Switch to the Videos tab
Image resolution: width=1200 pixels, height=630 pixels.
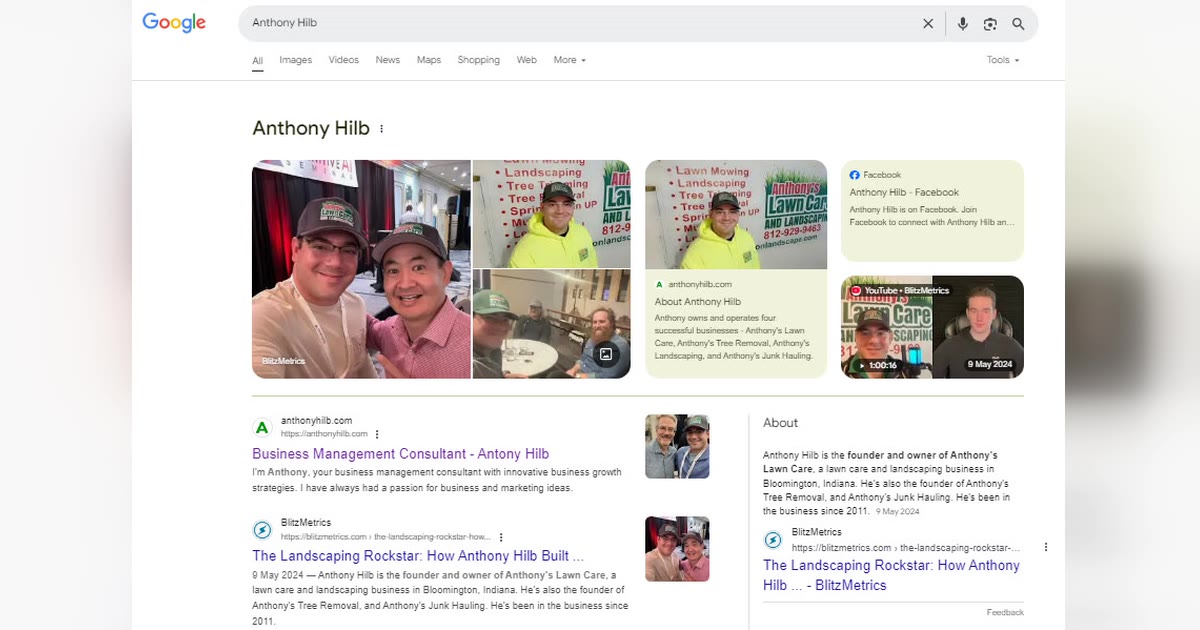pyautogui.click(x=343, y=60)
